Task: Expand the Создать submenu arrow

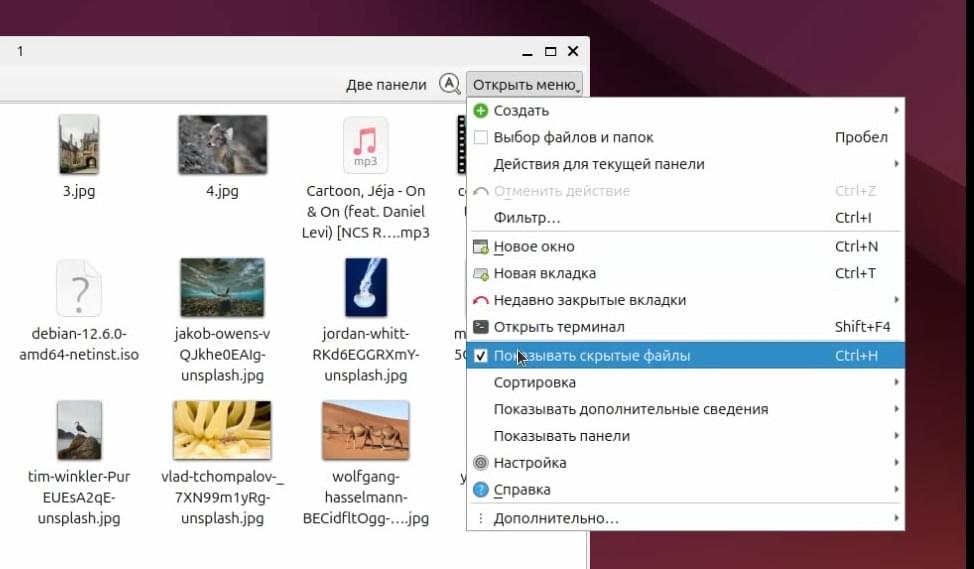Action: pos(896,111)
